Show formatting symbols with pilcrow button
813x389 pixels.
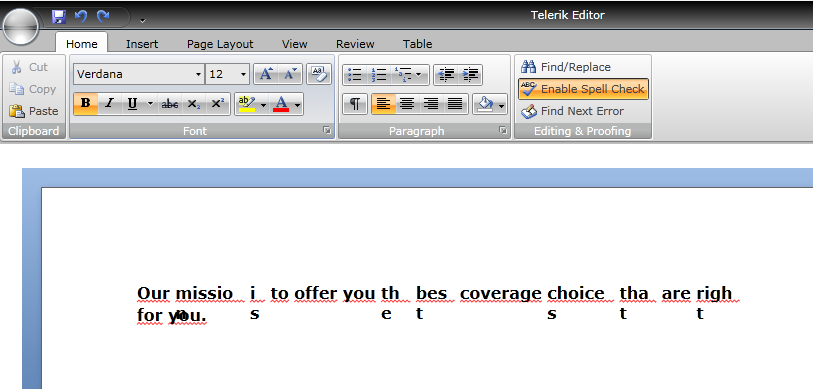pyautogui.click(x=355, y=104)
